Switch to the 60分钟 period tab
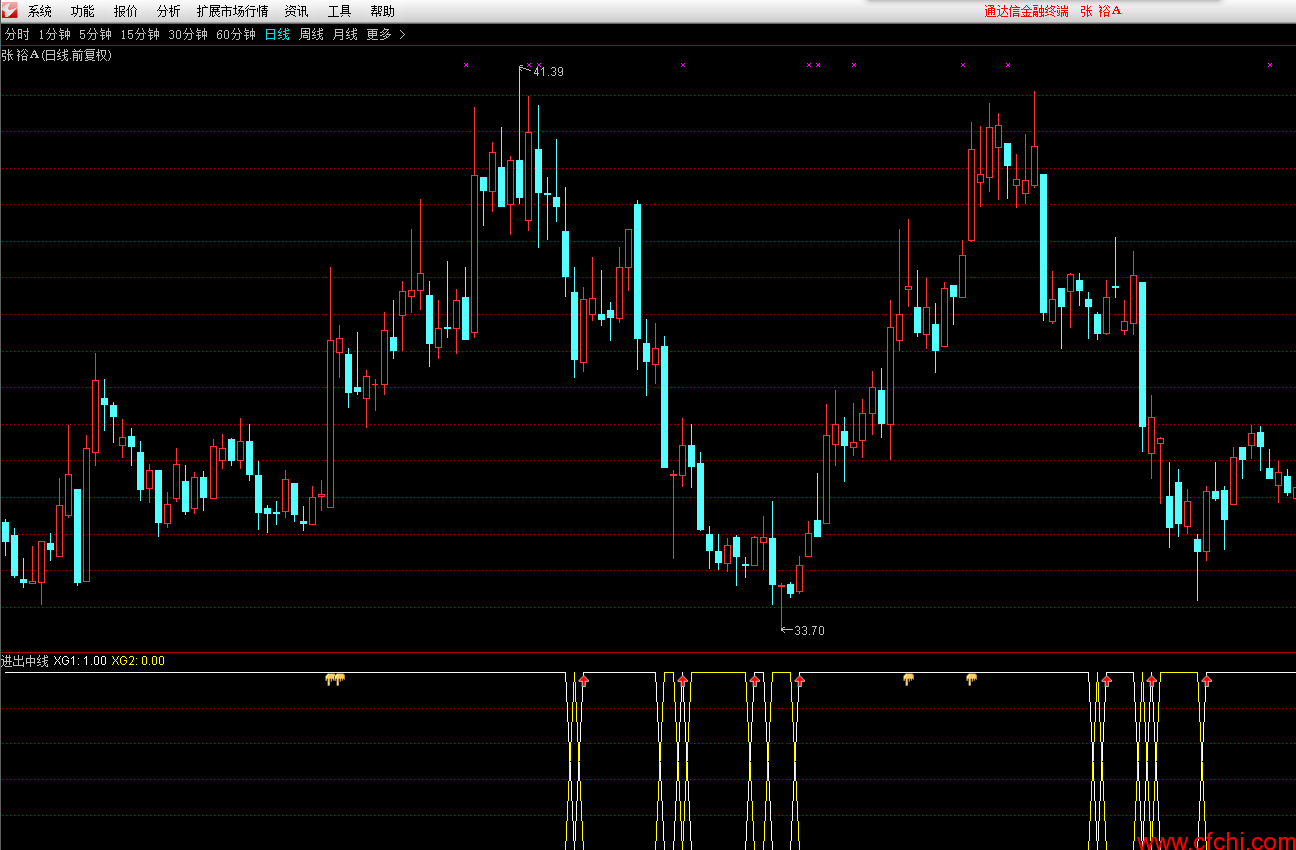Viewport: 1296px width, 850px height. [236, 34]
